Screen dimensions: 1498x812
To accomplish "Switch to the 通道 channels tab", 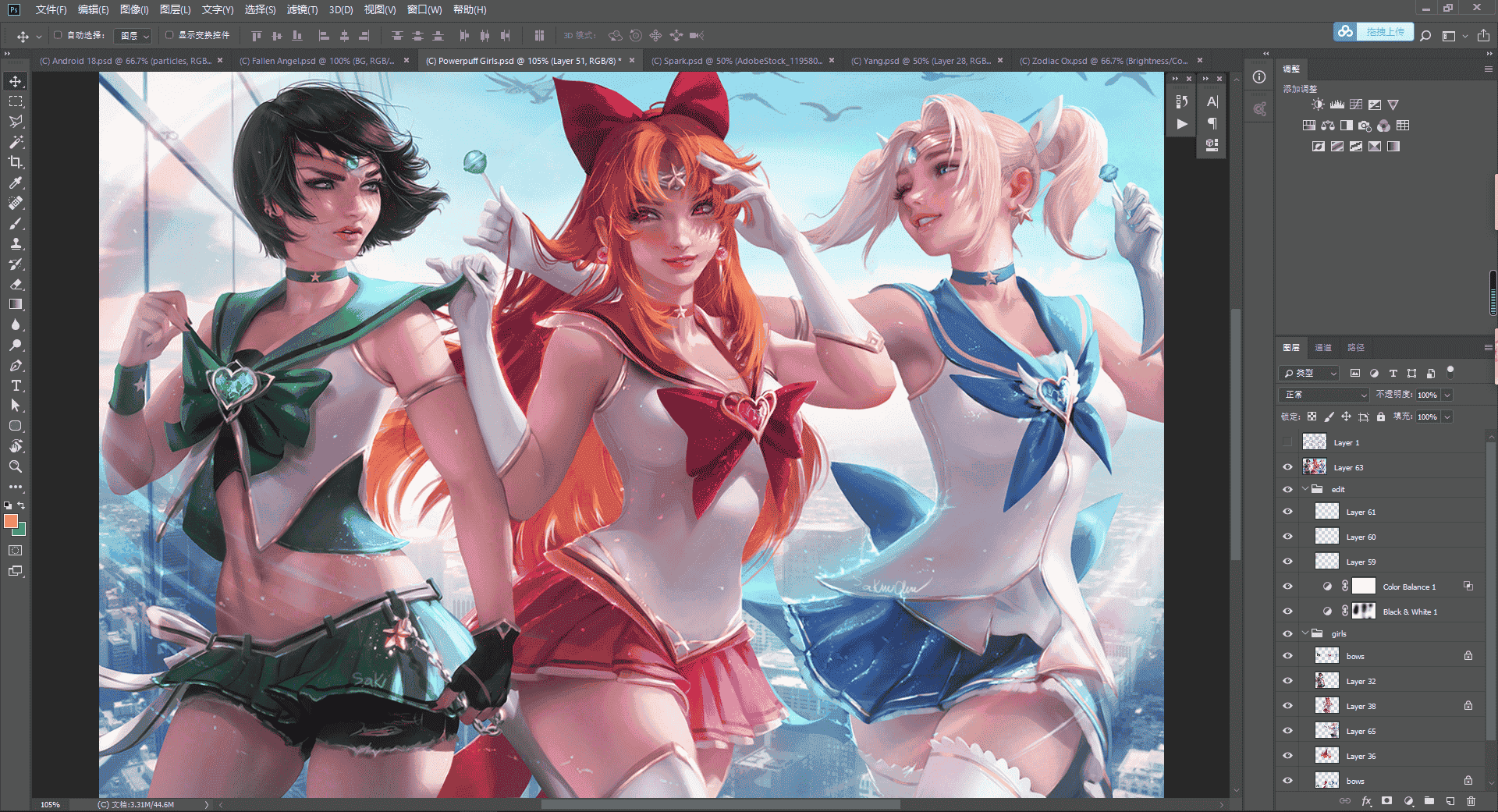I will coord(1323,348).
